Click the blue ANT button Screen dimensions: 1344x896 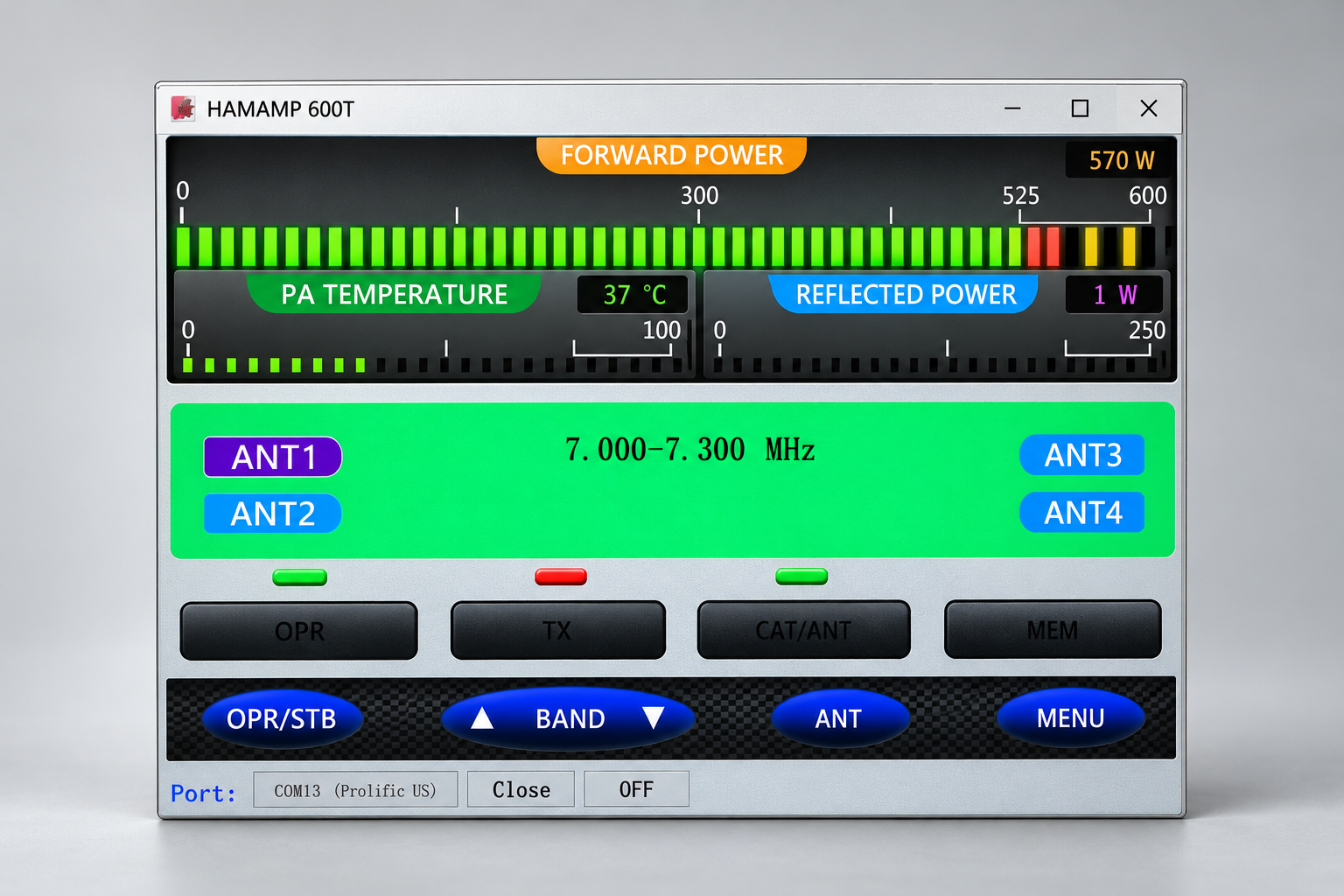pyautogui.click(x=840, y=717)
